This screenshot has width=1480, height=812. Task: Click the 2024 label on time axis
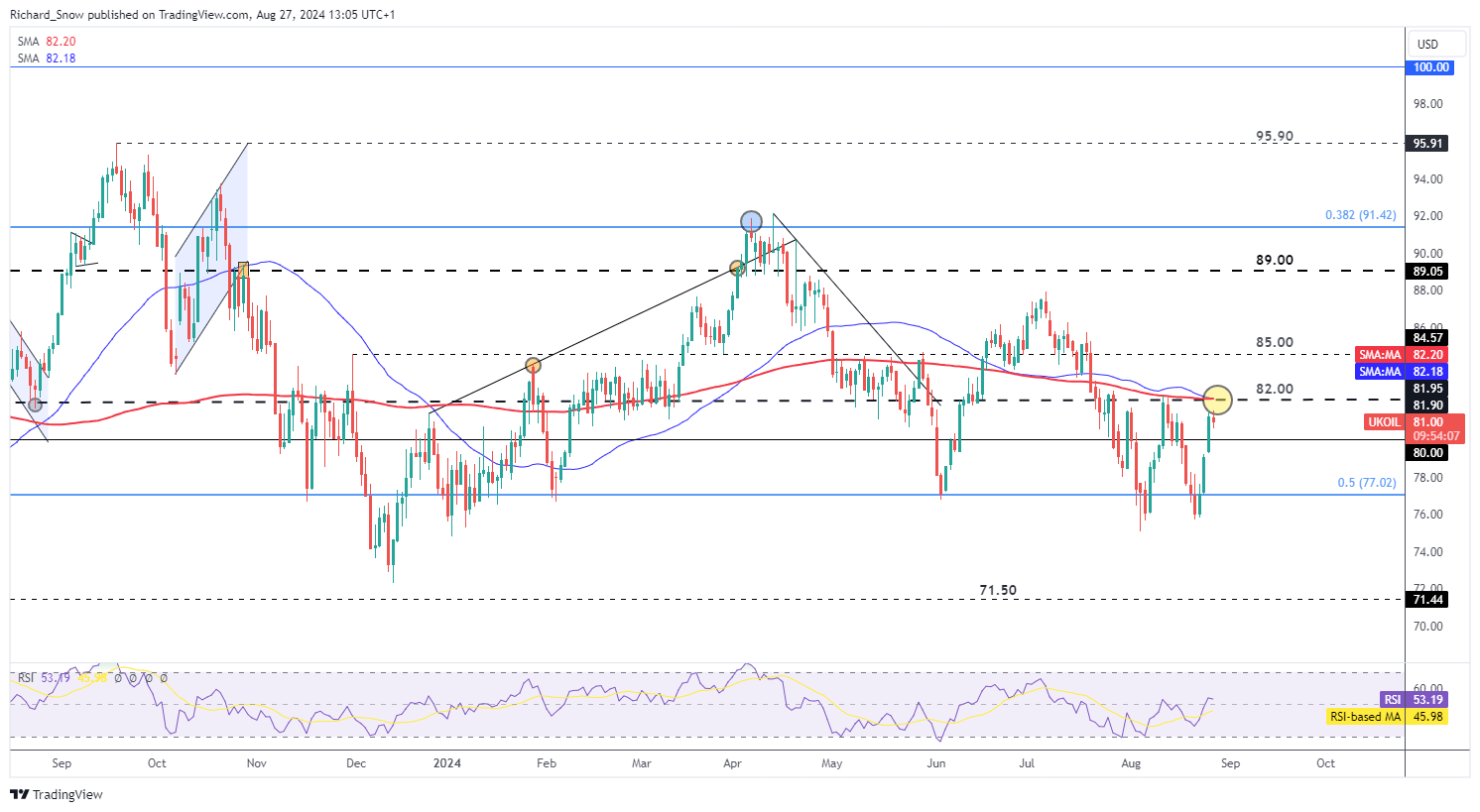(447, 763)
